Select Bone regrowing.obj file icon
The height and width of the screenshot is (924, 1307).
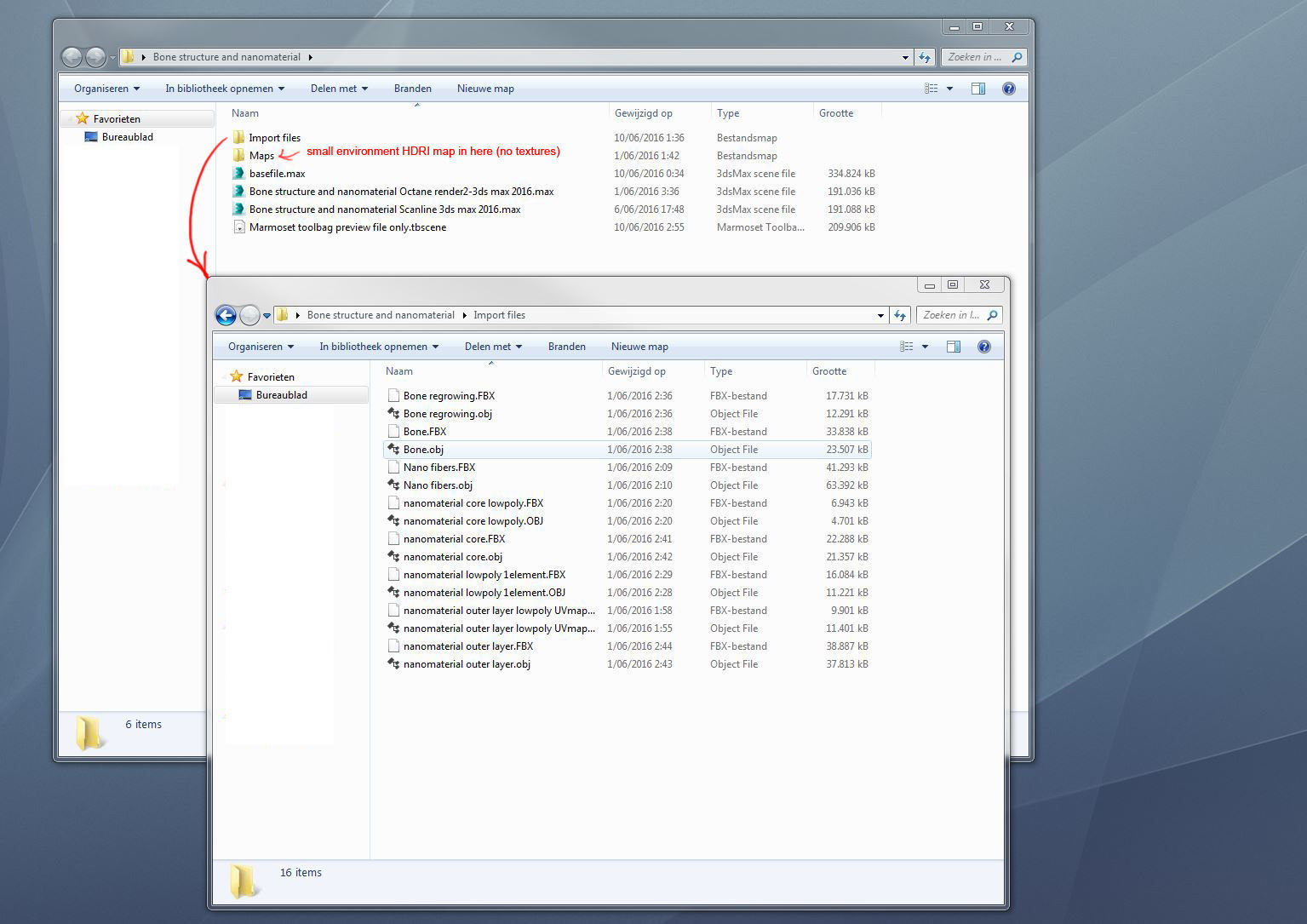393,414
